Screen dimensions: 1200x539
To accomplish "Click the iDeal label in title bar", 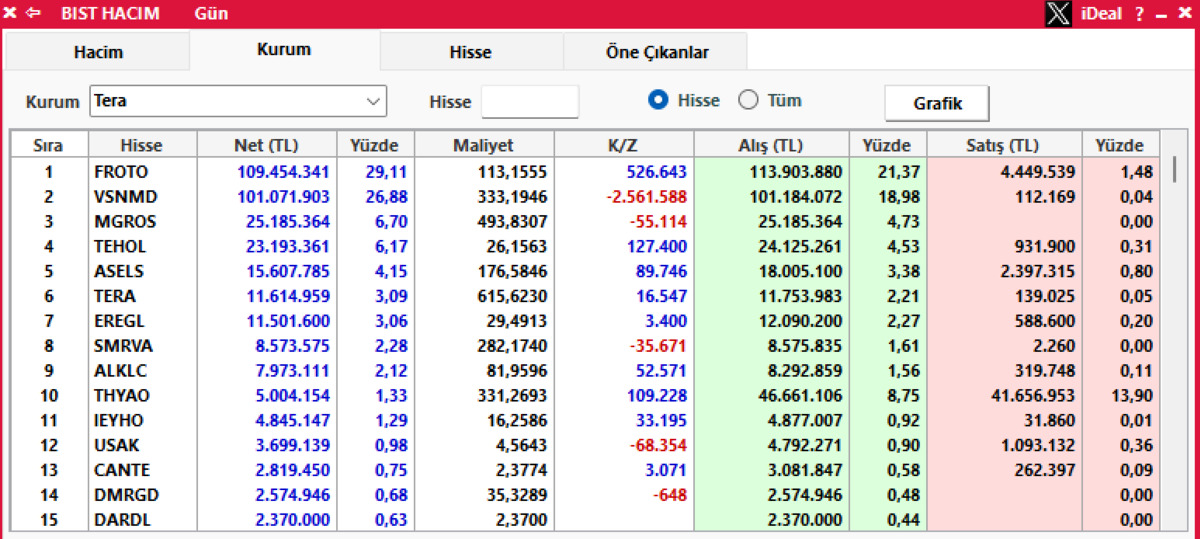I will [1103, 14].
